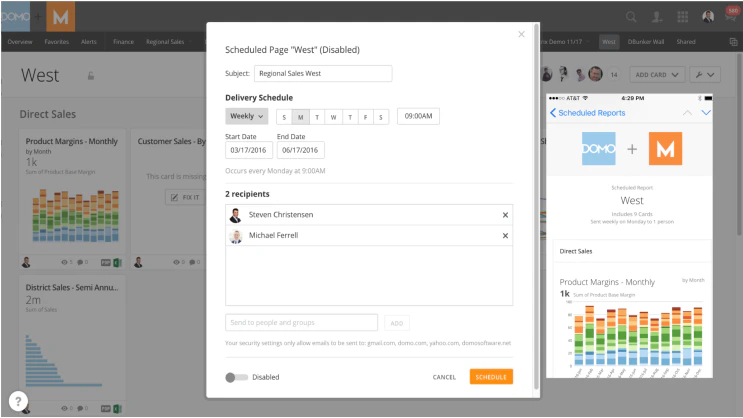Go to the Overview page tab
The image size is (743, 418).
click(20, 42)
